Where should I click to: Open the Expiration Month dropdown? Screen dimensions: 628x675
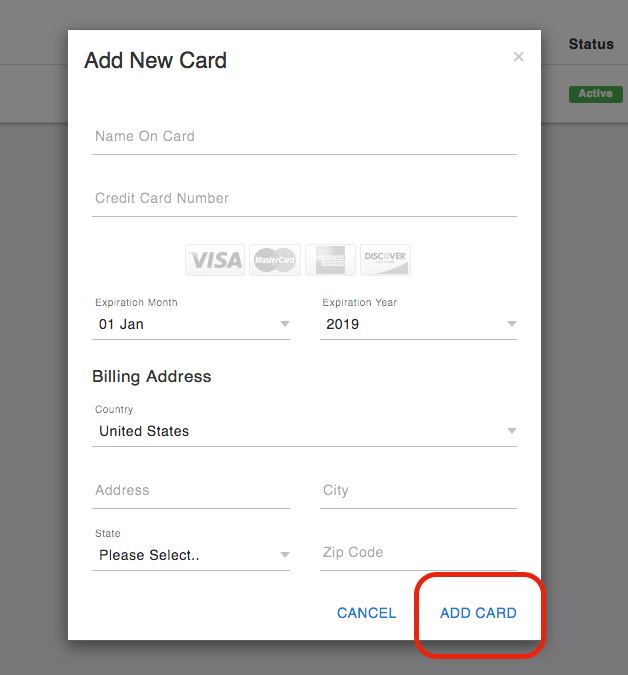191,324
